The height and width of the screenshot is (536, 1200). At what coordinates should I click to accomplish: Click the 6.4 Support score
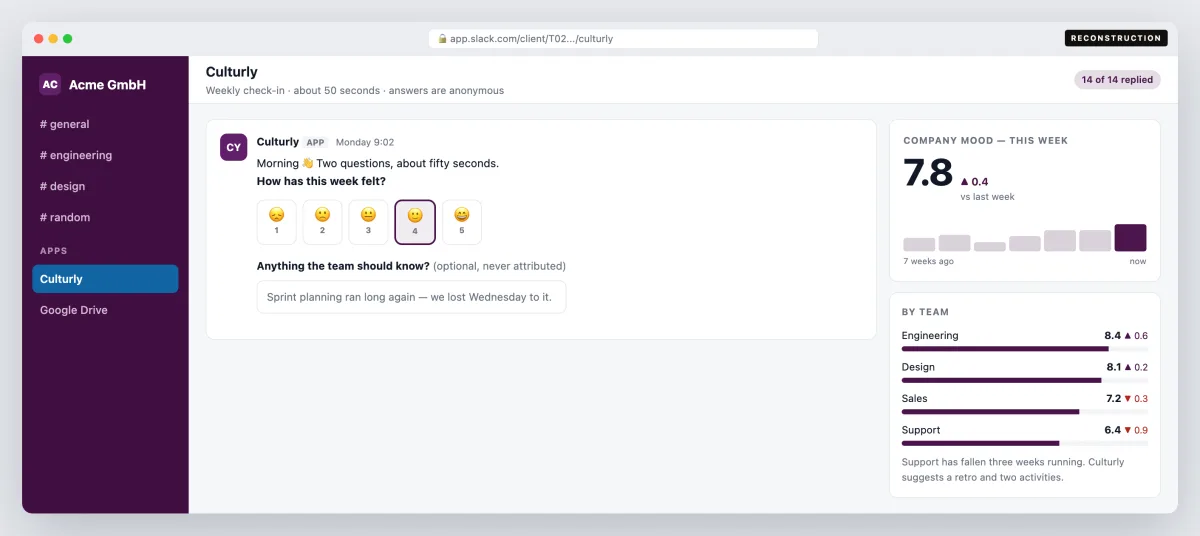pos(1112,430)
